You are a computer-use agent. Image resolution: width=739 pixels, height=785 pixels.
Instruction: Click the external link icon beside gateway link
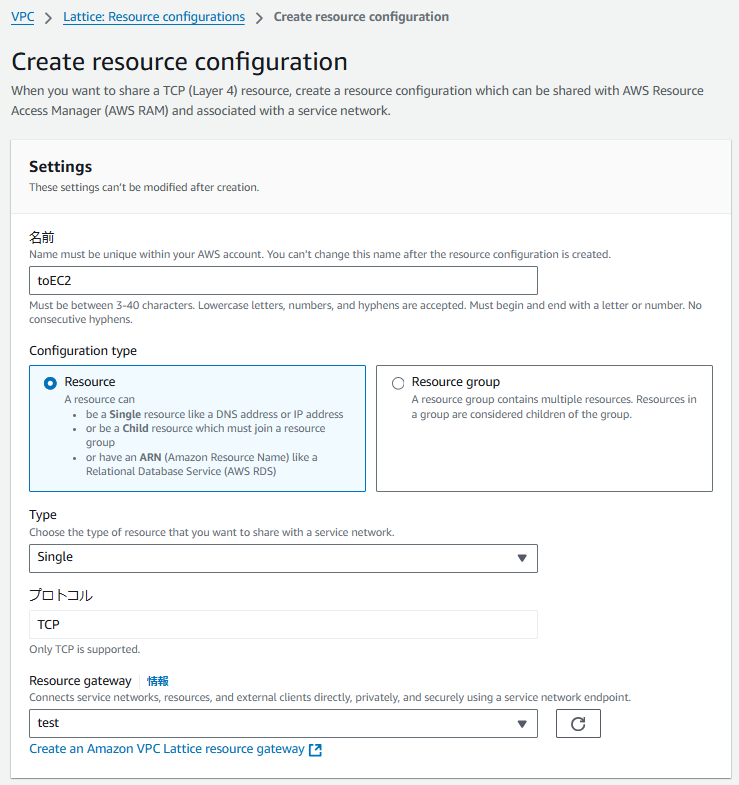click(x=315, y=749)
